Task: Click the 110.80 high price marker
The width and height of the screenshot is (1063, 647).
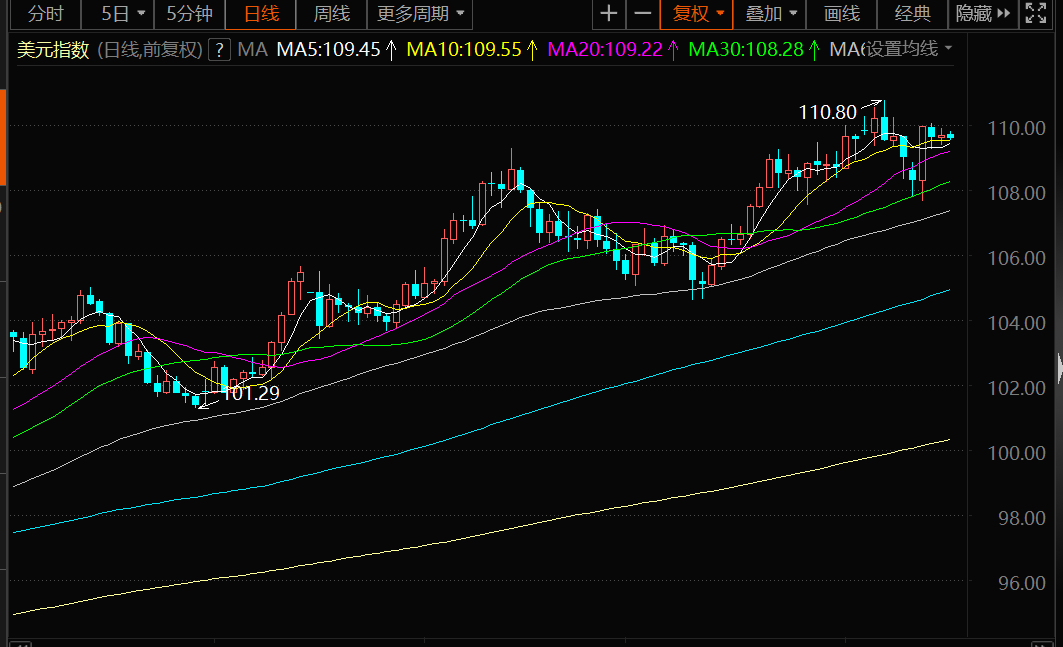Action: (x=828, y=113)
